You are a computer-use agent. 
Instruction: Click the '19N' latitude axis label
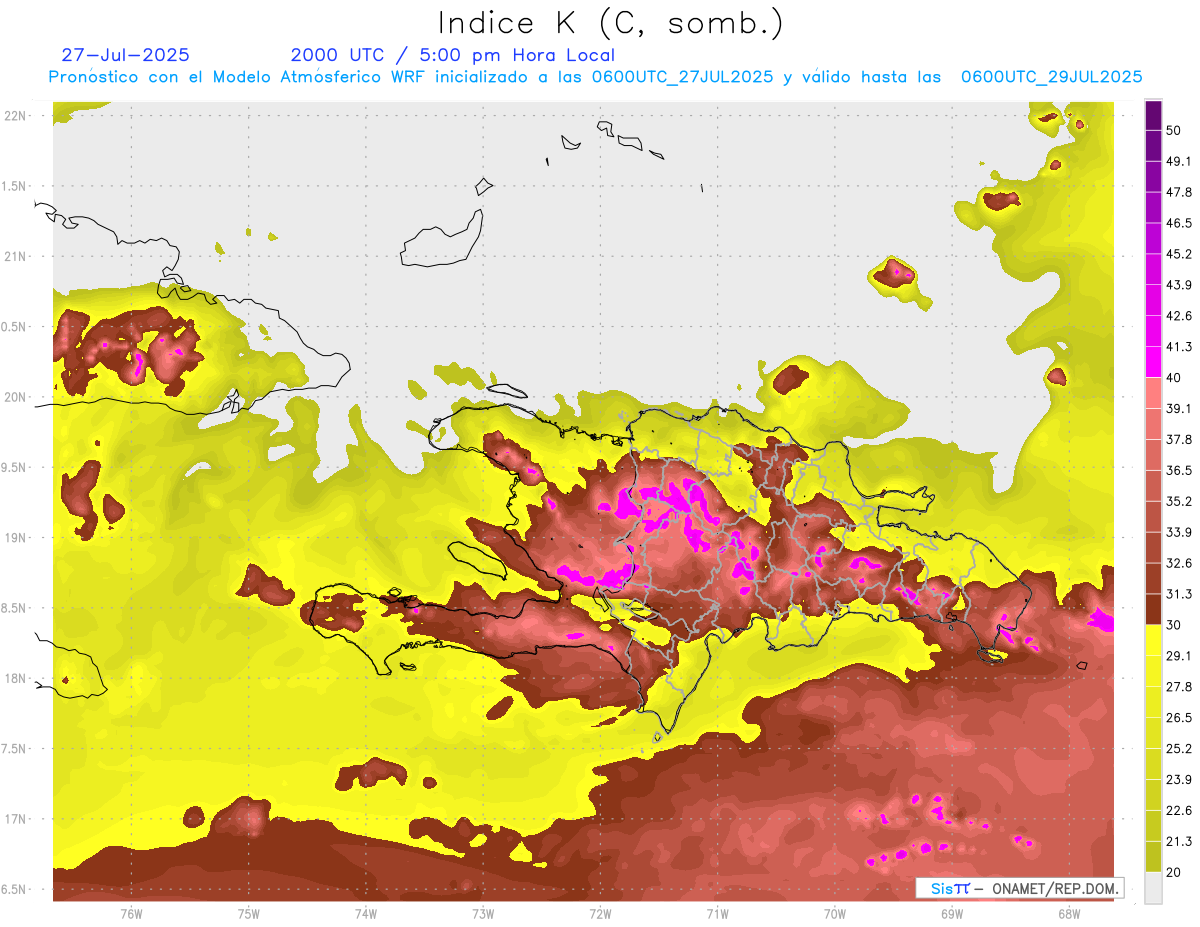pyautogui.click(x=17, y=538)
